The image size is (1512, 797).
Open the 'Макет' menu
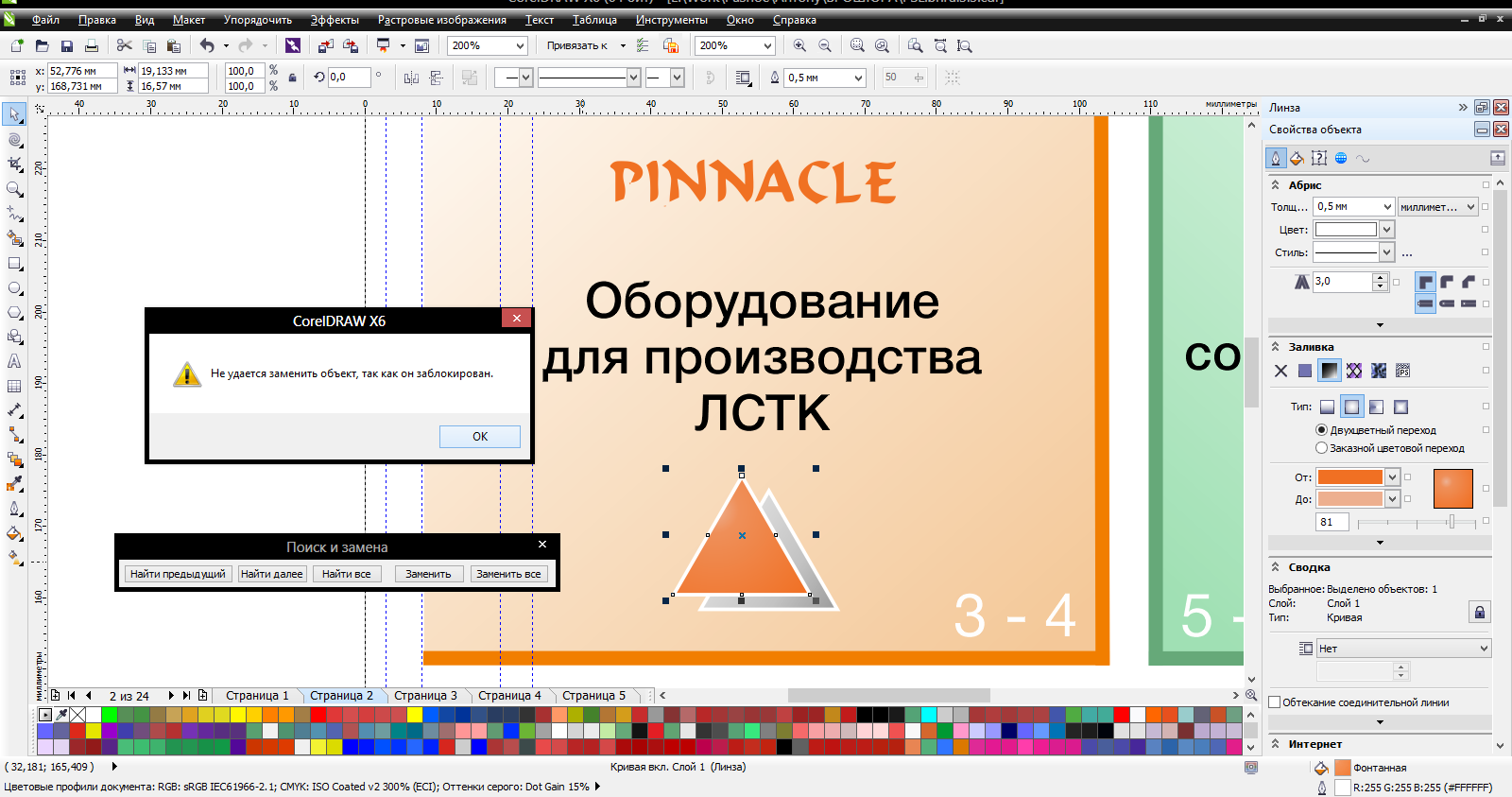click(x=189, y=20)
